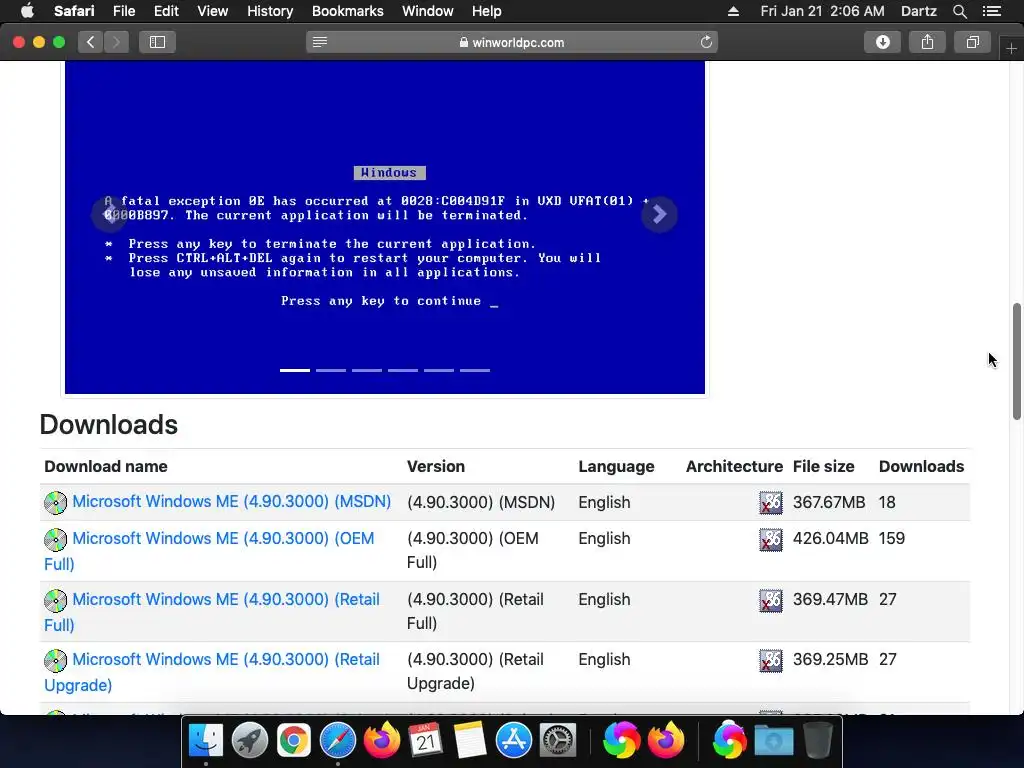1024x768 pixels.
Task: Click the page vertical scrollbar thumb
Action: coord(1017,361)
